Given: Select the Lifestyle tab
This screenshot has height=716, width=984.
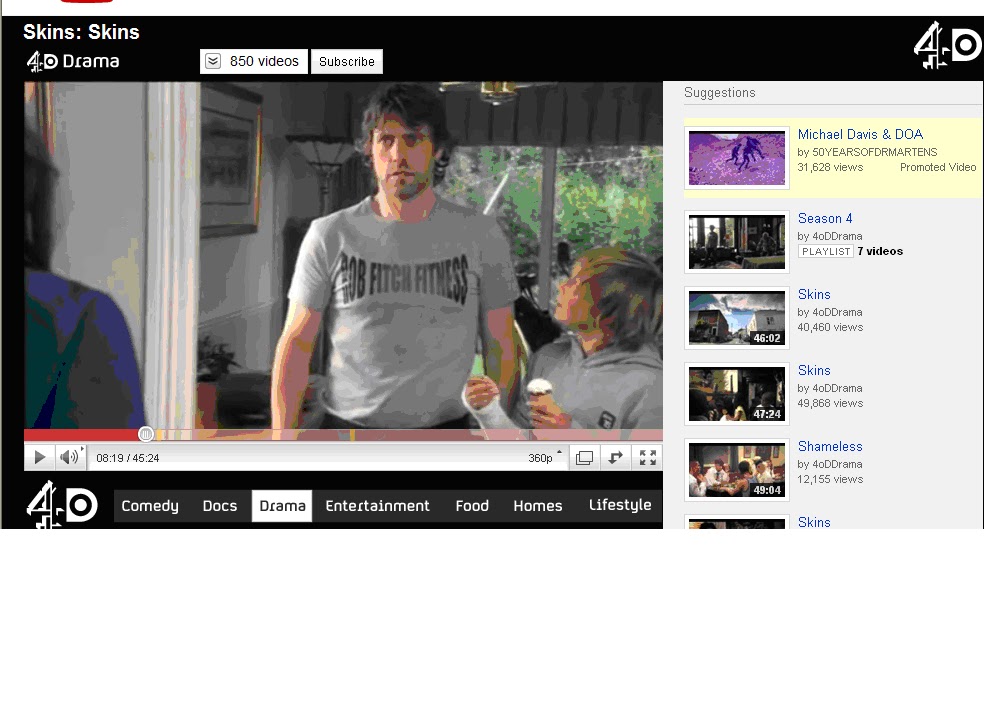Looking at the screenshot, I should [620, 505].
